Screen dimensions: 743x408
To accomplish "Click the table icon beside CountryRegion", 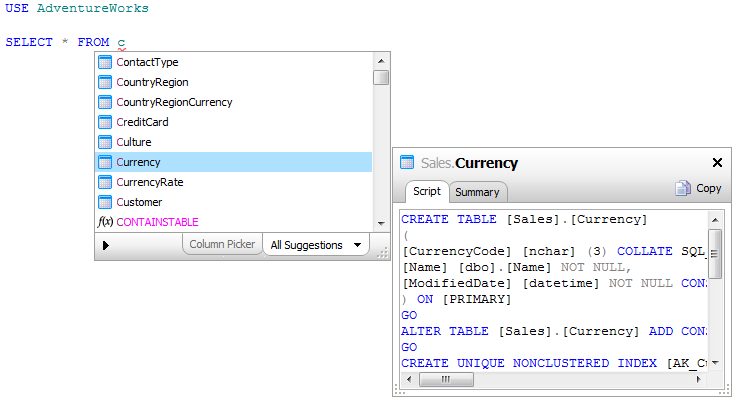I will tap(105, 82).
